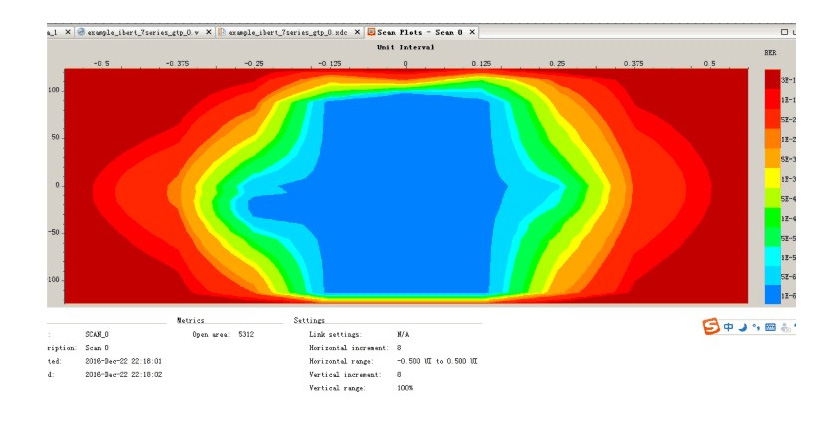Click the blue bottom BER legend swatch
Viewport: 839px width, 421px height.
tap(772, 294)
